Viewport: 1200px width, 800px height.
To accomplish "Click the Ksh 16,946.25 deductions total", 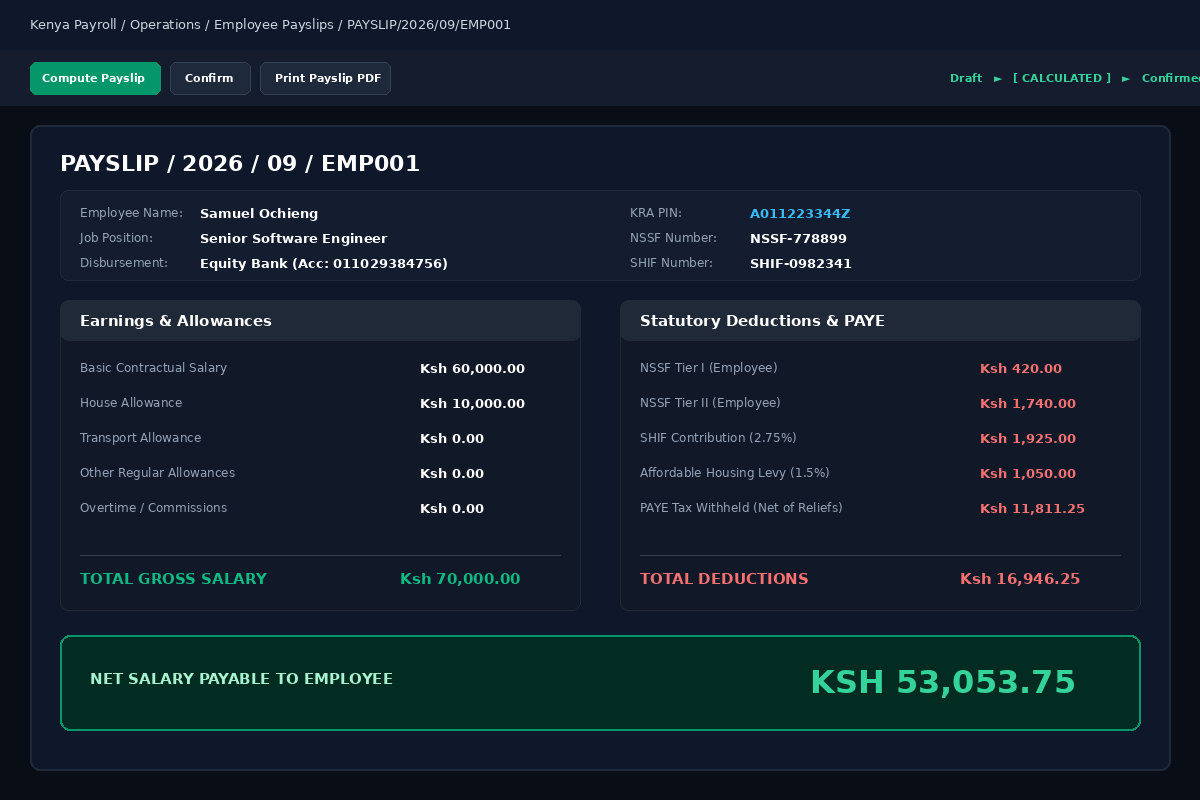I will coord(1020,579).
